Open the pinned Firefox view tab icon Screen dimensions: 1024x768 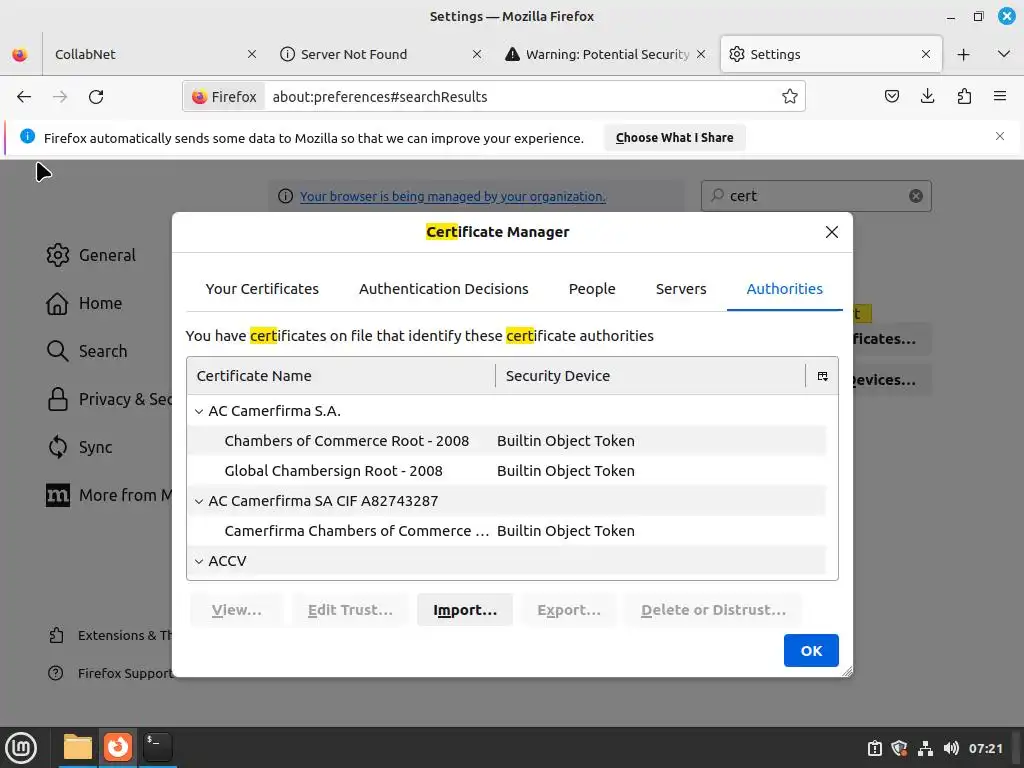pos(20,54)
